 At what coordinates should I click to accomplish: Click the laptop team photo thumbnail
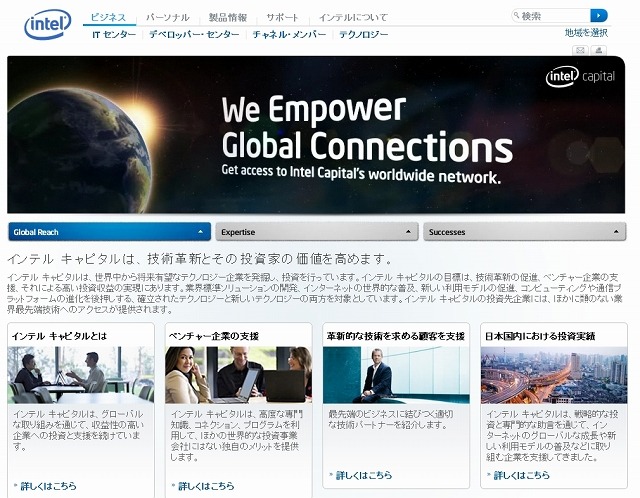[238, 375]
